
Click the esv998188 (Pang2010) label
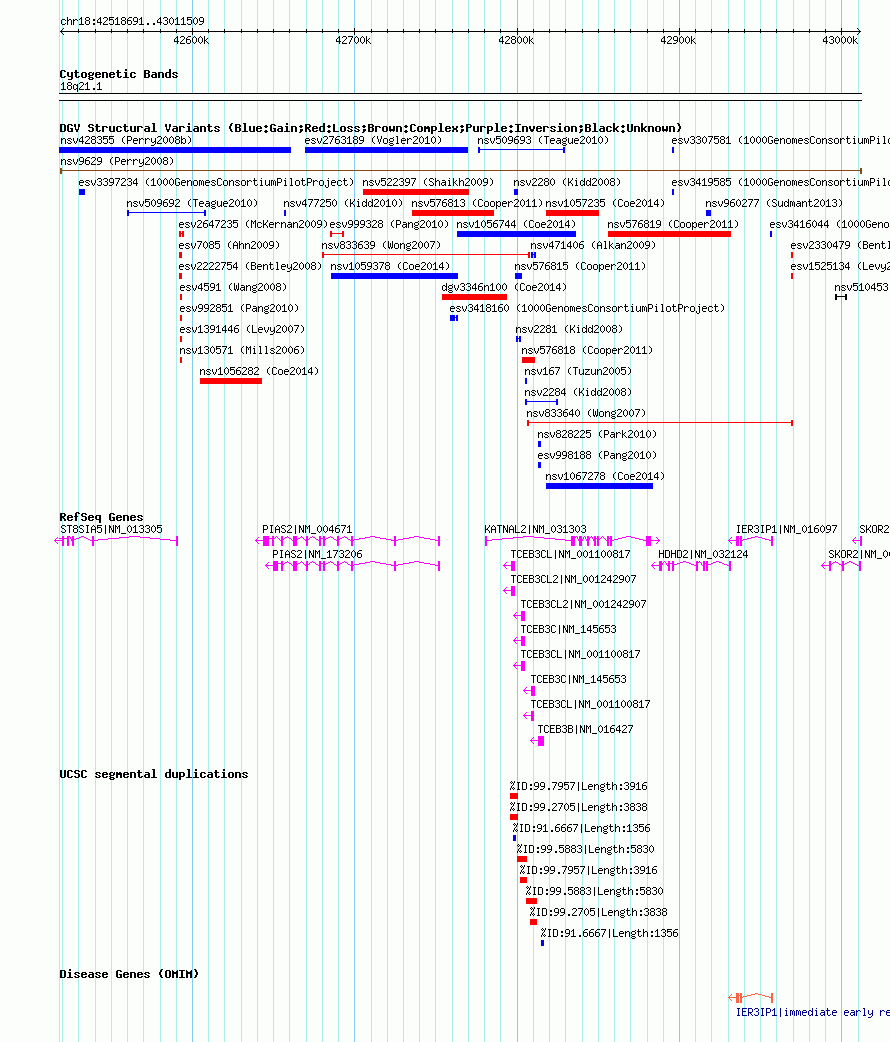click(597, 455)
